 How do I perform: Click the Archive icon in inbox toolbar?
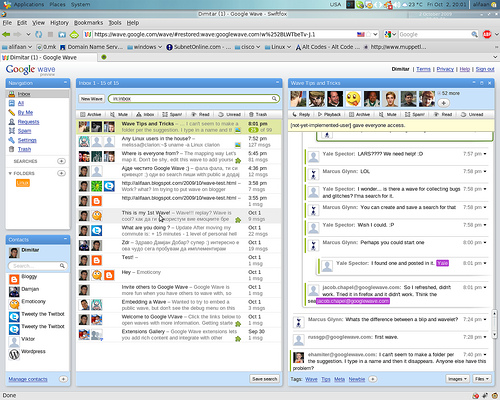point(83,114)
